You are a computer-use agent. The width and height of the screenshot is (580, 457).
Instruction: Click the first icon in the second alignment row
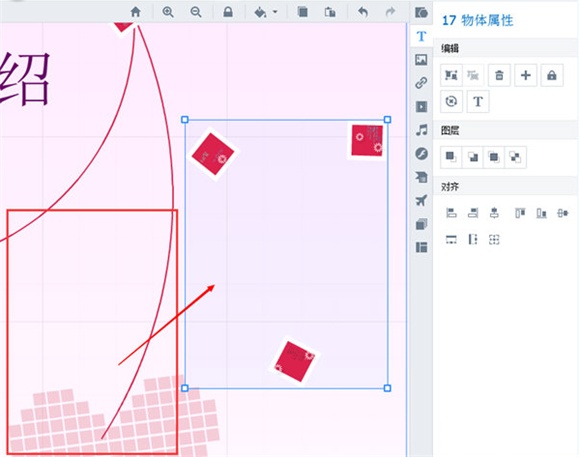click(x=451, y=239)
